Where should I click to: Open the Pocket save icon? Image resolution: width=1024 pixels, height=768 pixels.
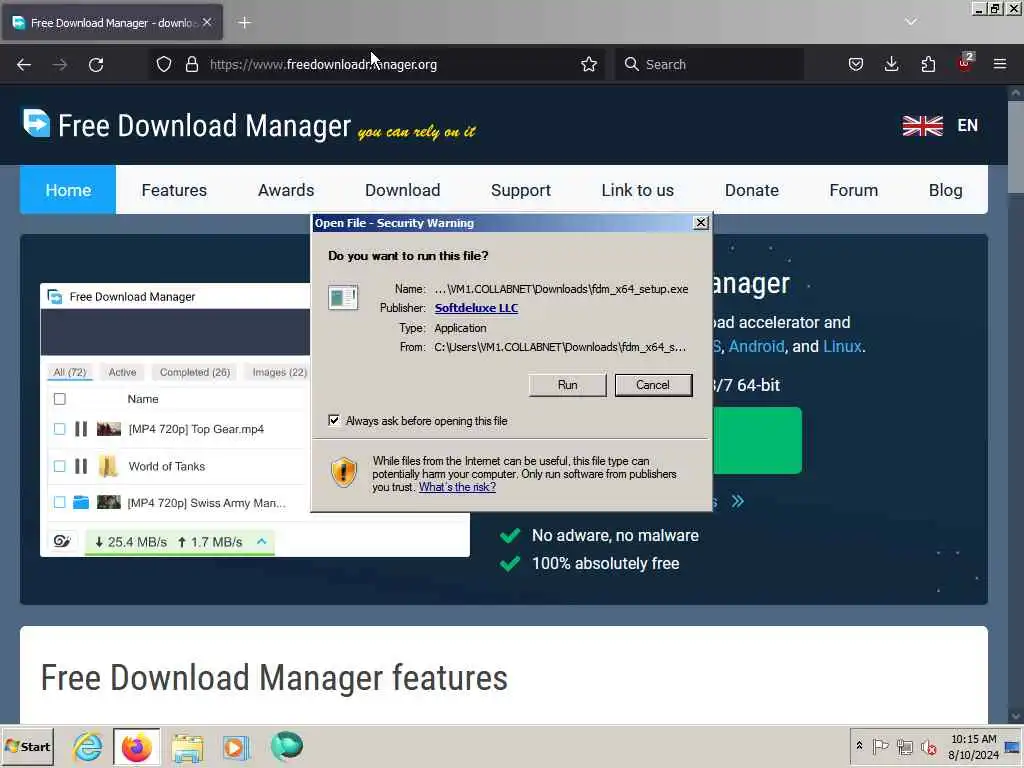(856, 64)
